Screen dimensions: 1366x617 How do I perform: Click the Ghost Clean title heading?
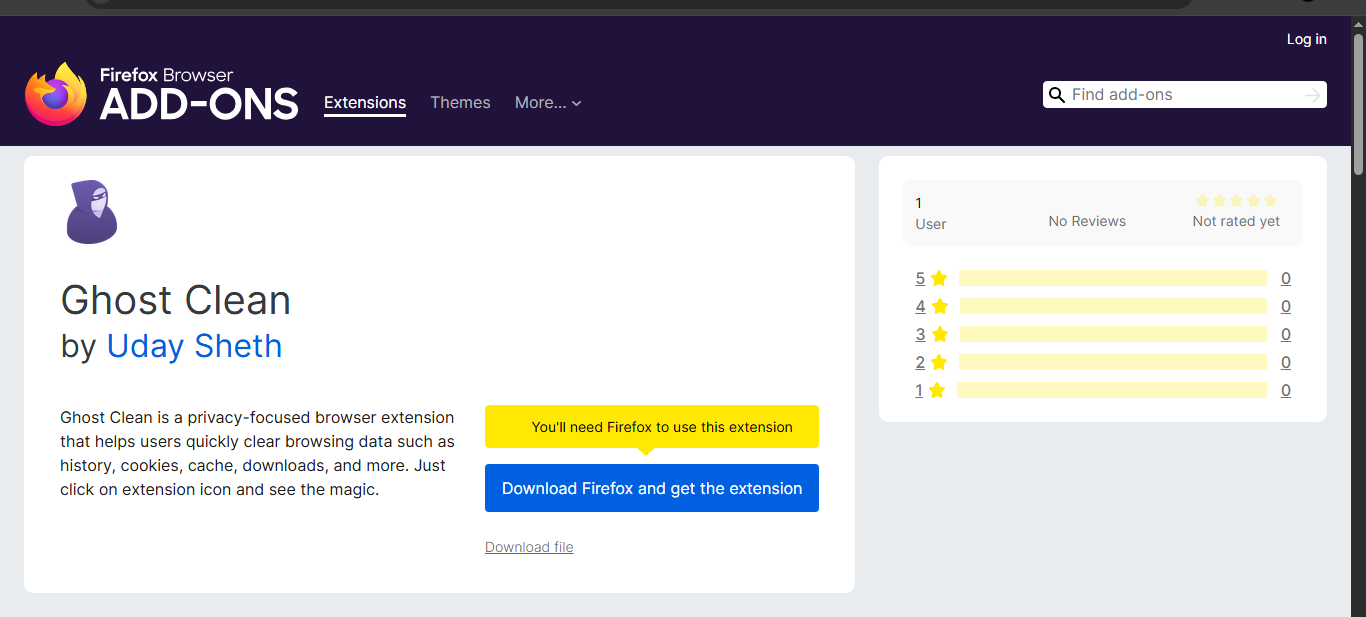pyautogui.click(x=176, y=300)
